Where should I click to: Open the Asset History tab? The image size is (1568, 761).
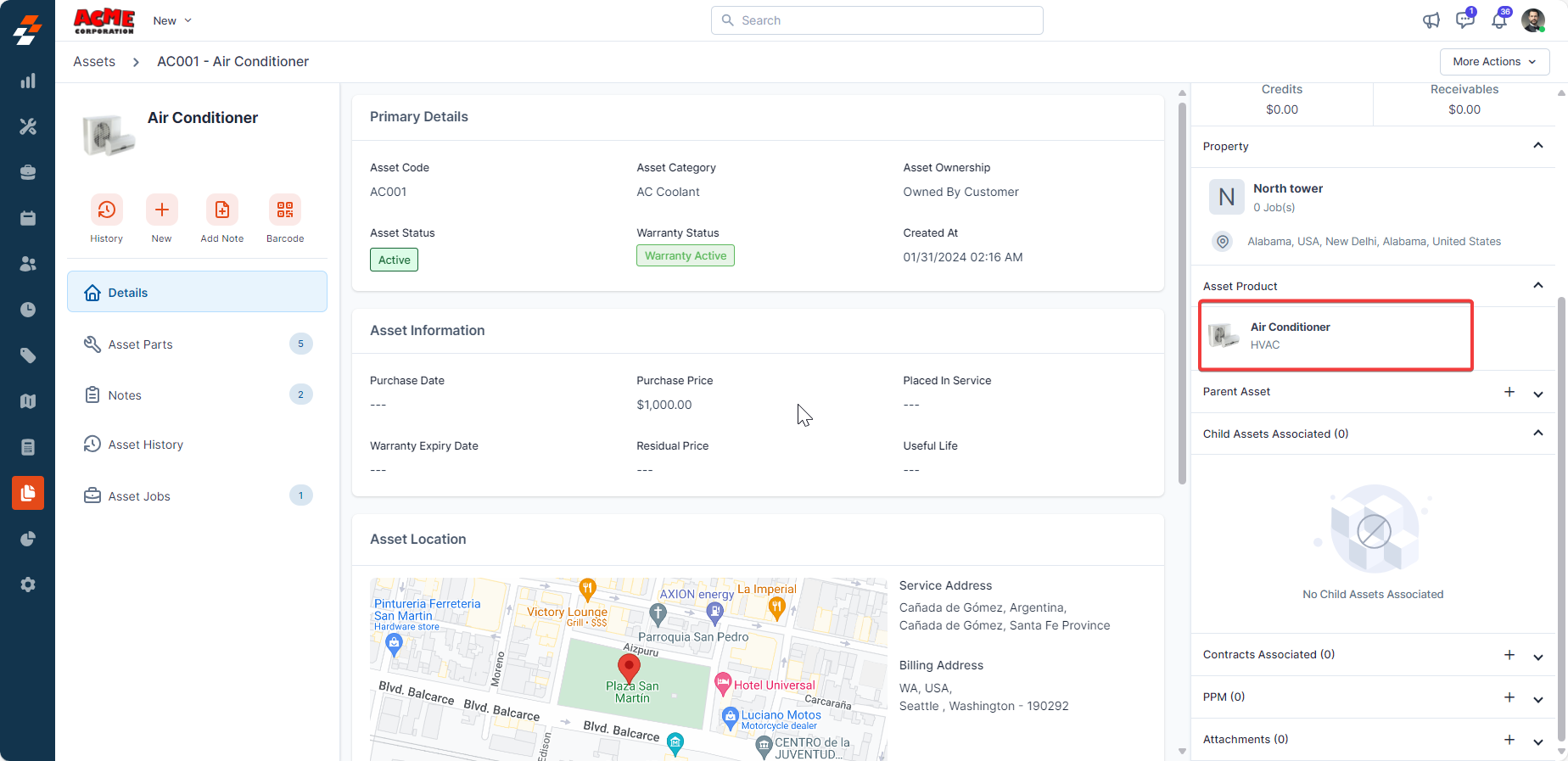pyautogui.click(x=145, y=445)
